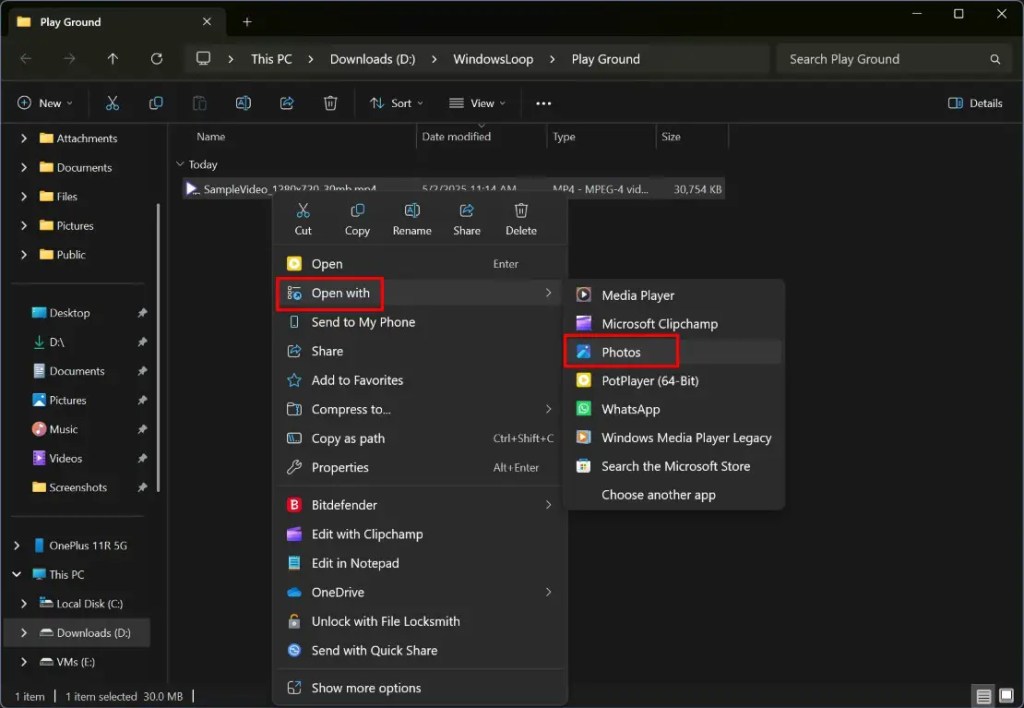This screenshot has height=708, width=1024.
Task: Click the navigation pane scrollbar
Action: [x=157, y=347]
